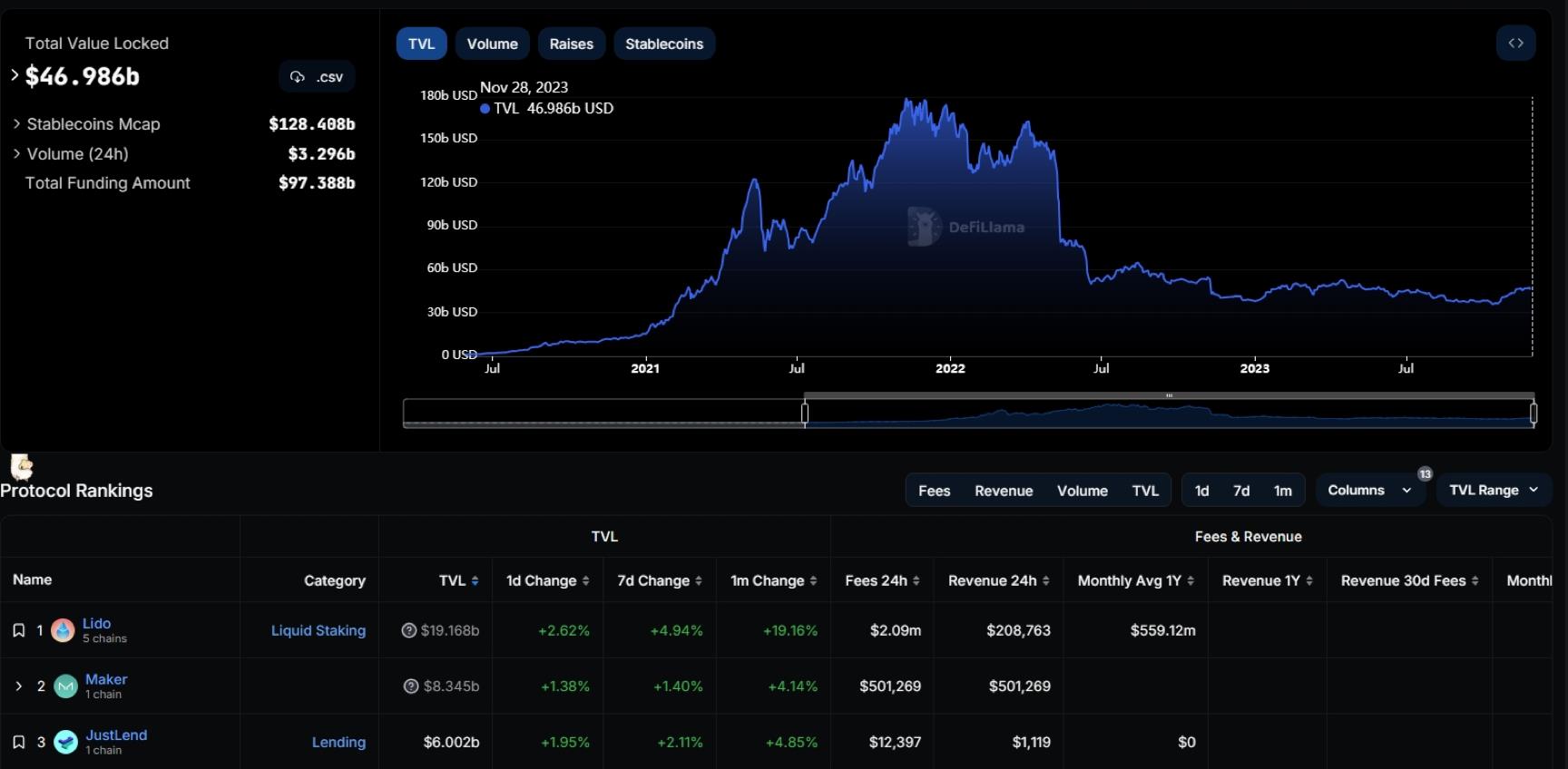1568x769 pixels.
Task: Bookmark the Lido protocol row
Action: click(18, 630)
